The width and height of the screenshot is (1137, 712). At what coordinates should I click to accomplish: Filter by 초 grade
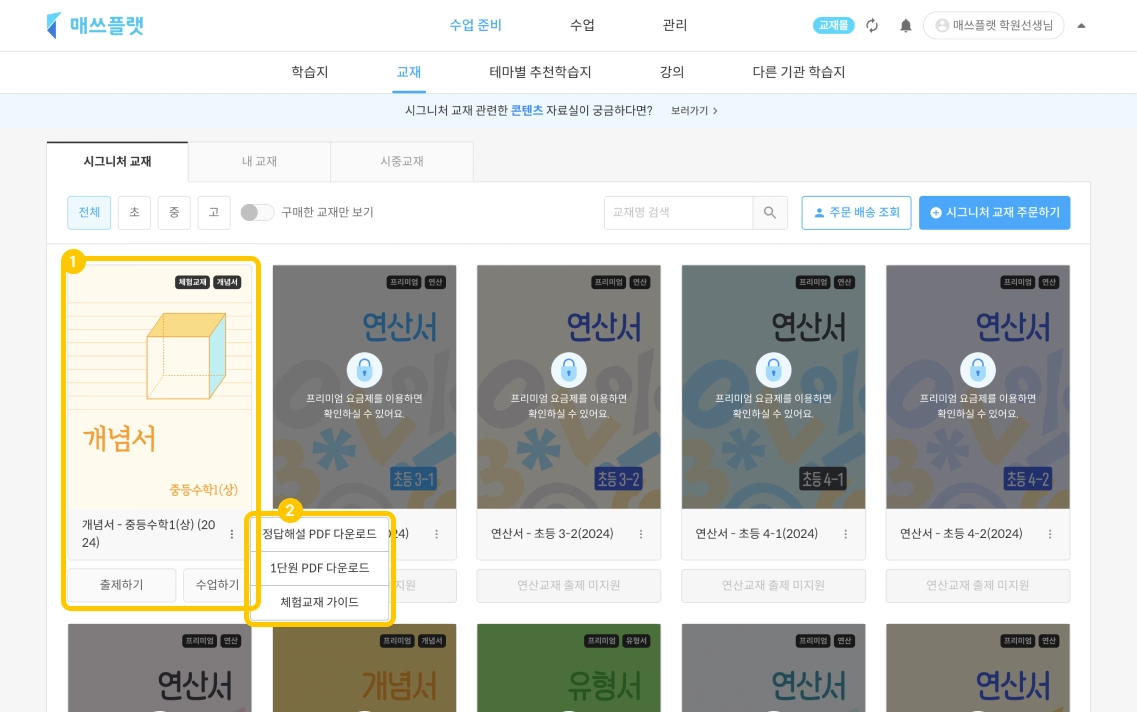(134, 212)
